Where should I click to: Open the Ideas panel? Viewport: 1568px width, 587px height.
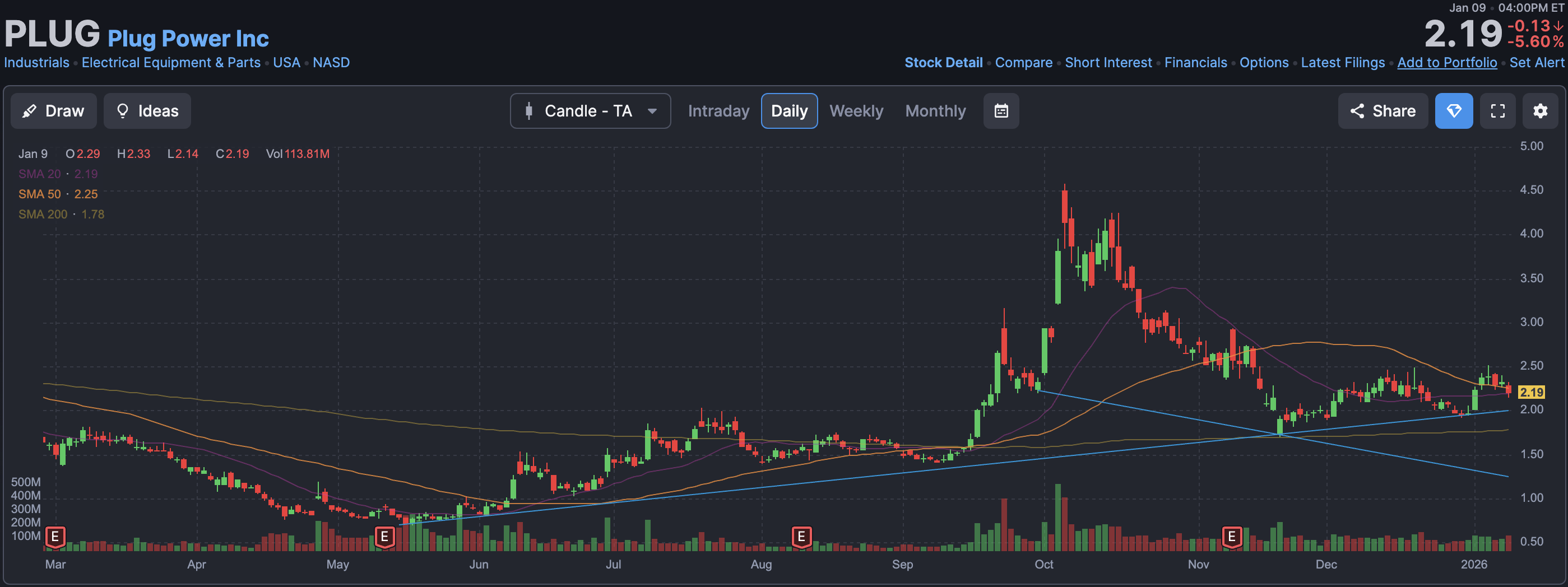147,111
